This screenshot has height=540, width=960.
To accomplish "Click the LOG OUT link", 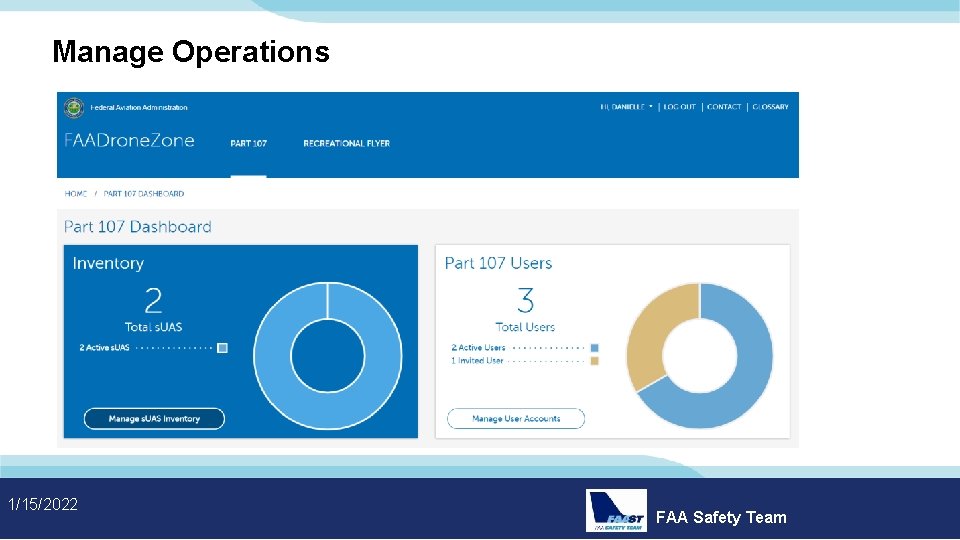I will (680, 107).
